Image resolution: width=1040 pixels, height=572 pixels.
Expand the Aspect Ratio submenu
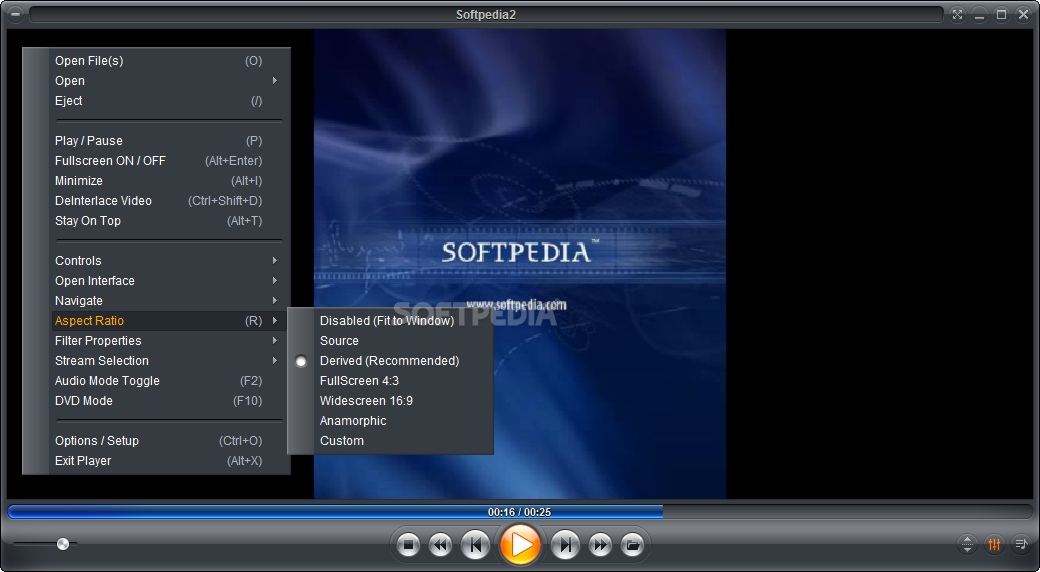(x=169, y=321)
